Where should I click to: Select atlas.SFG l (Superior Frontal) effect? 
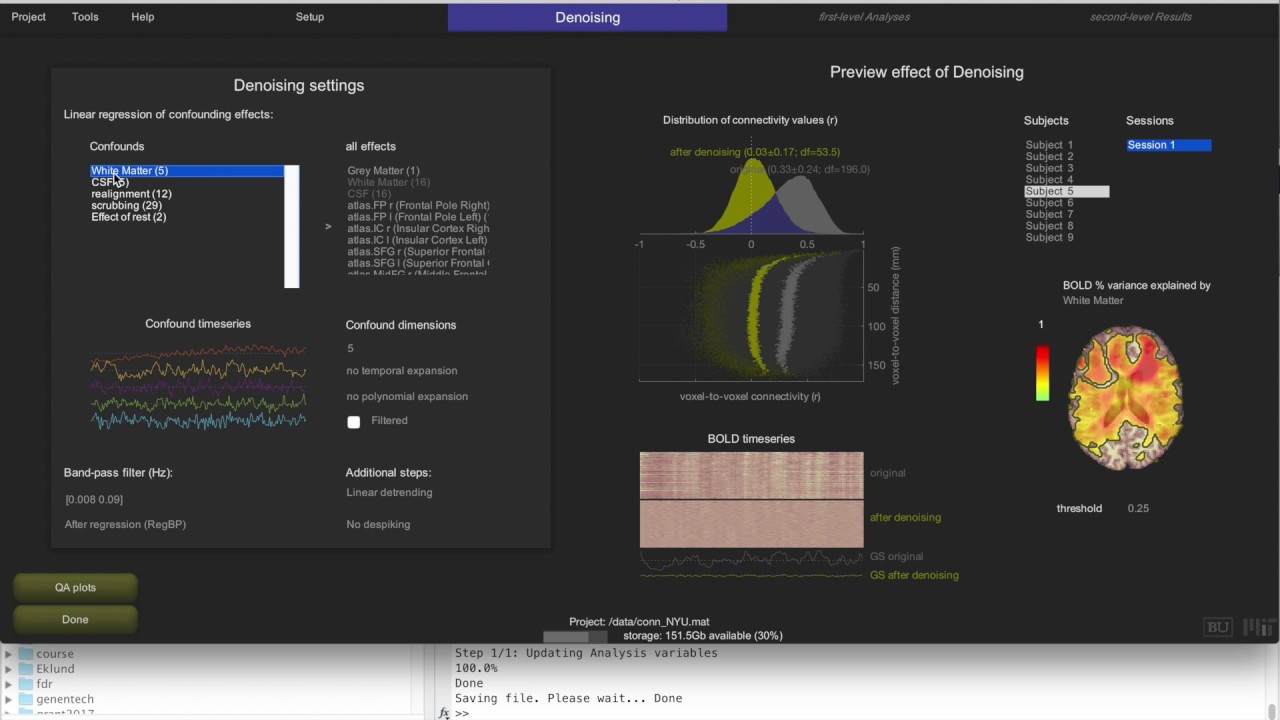[x=418, y=263]
